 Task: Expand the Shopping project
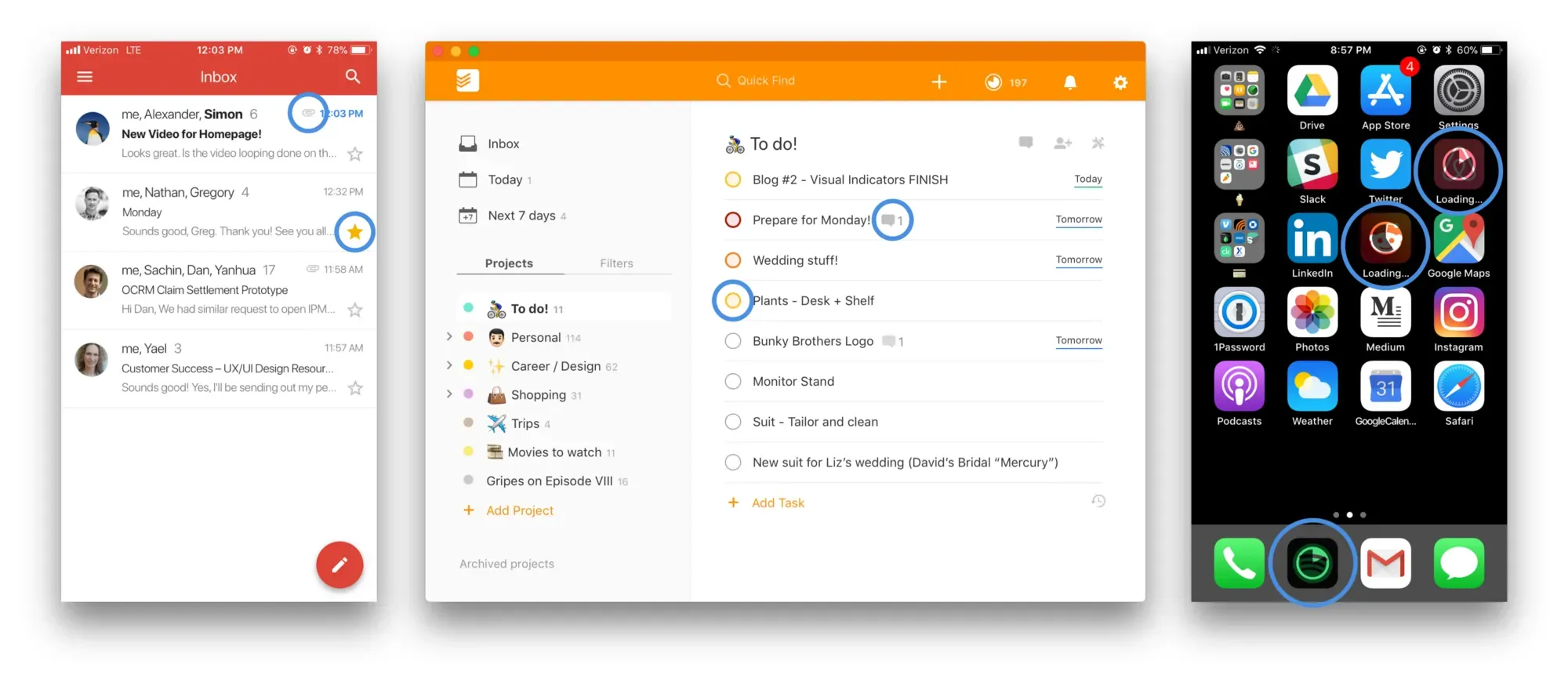pyautogui.click(x=449, y=394)
